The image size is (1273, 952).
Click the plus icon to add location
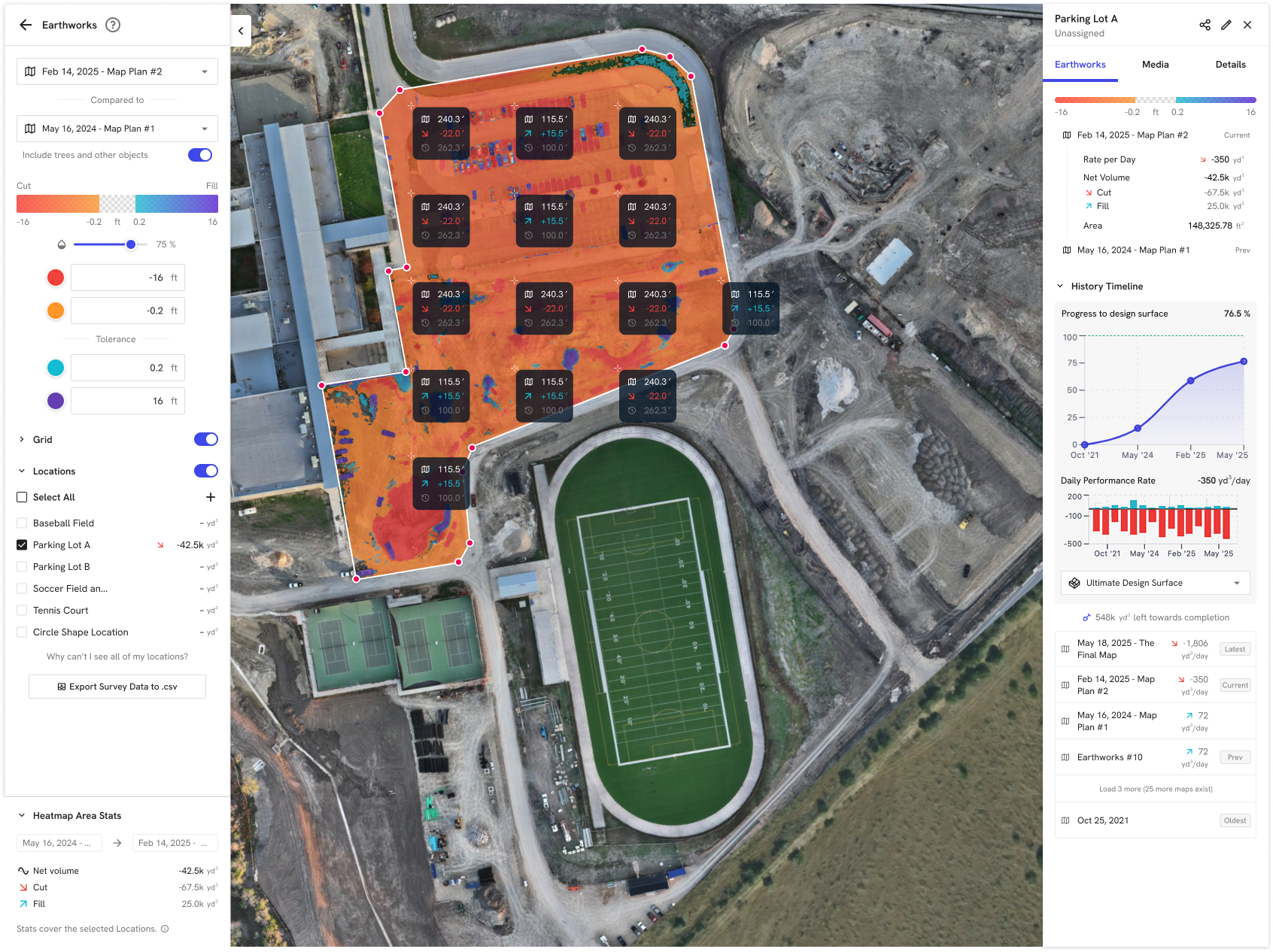pyautogui.click(x=211, y=497)
